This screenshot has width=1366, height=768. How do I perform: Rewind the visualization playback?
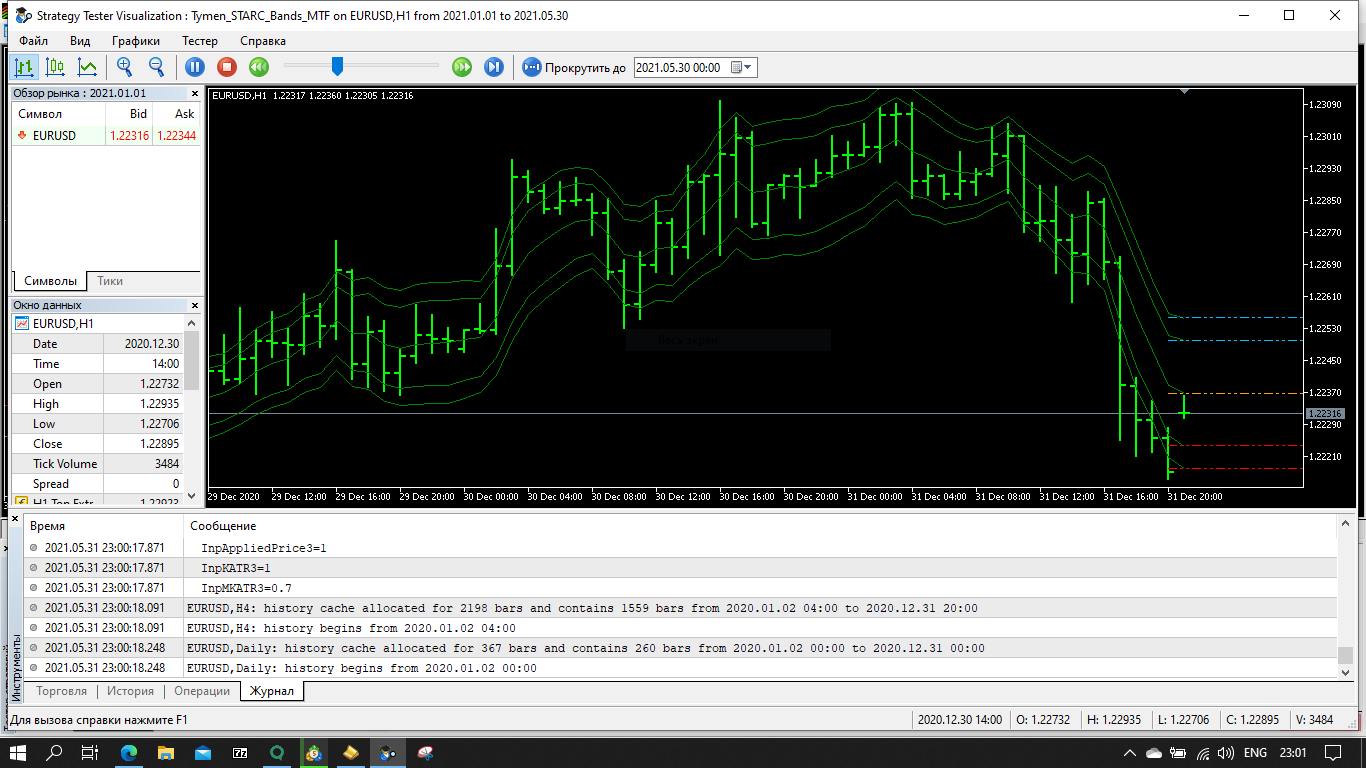[259, 66]
